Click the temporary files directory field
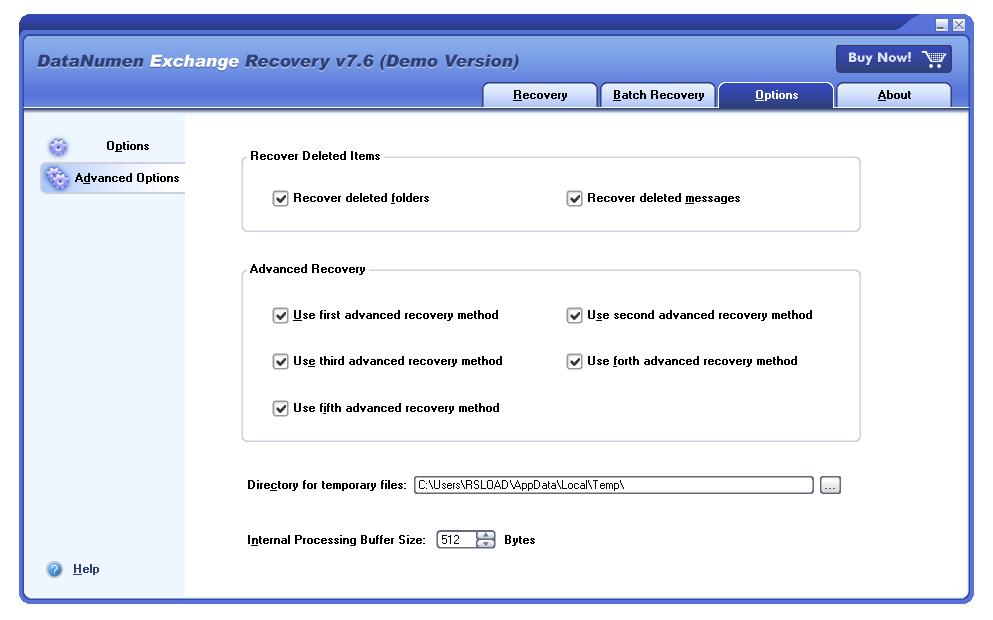 pyautogui.click(x=614, y=486)
